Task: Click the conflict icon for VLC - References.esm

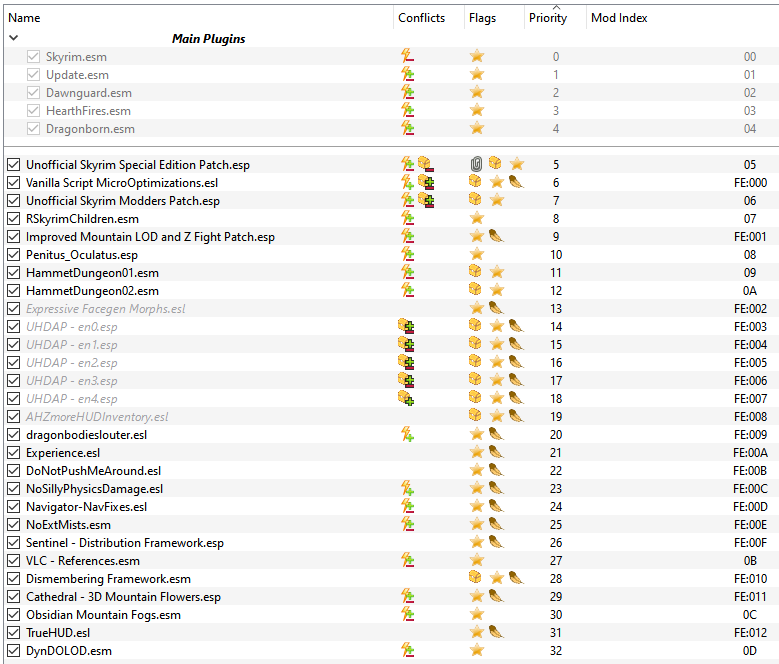Action: pyautogui.click(x=407, y=560)
